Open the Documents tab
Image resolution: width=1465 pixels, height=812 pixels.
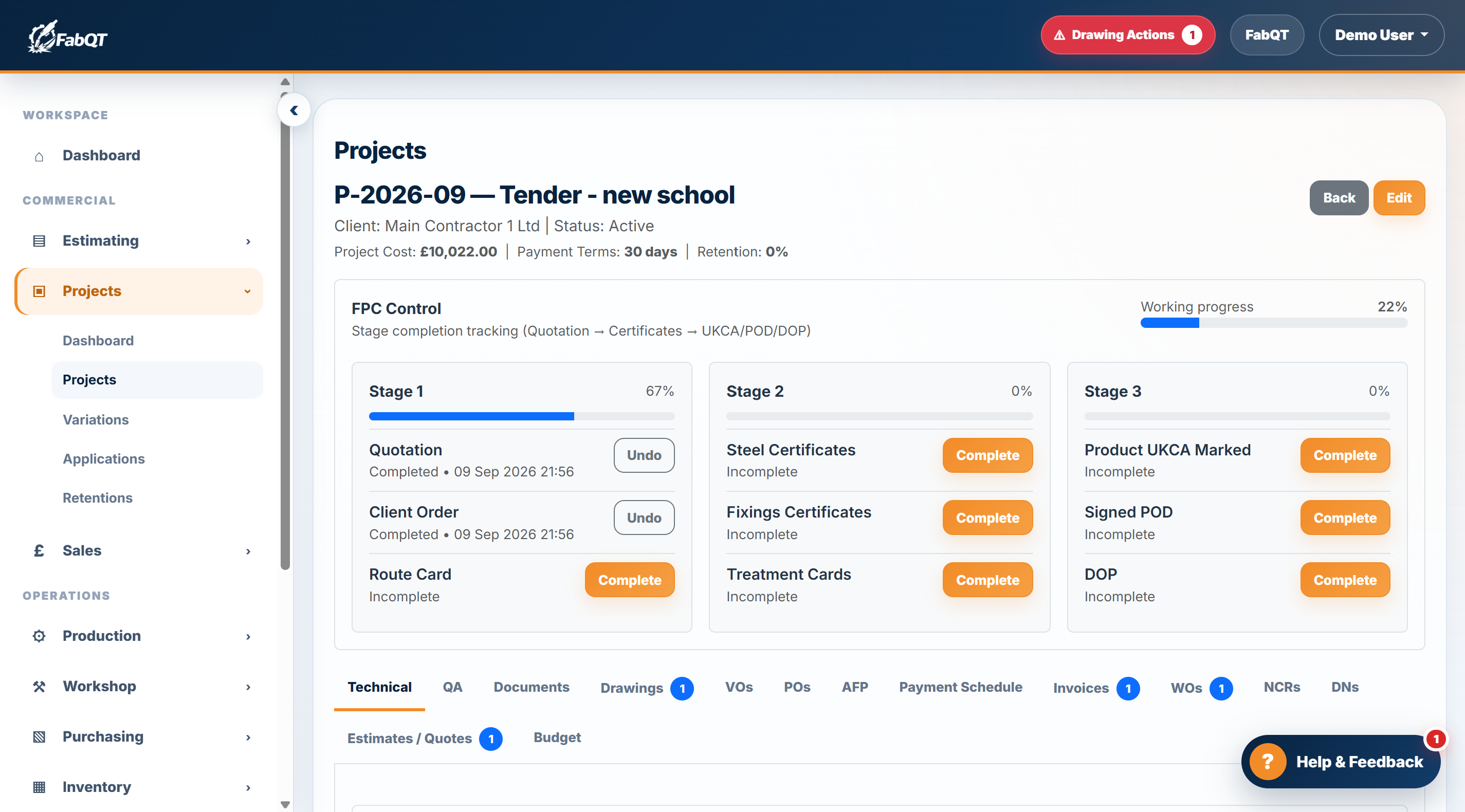click(531, 687)
